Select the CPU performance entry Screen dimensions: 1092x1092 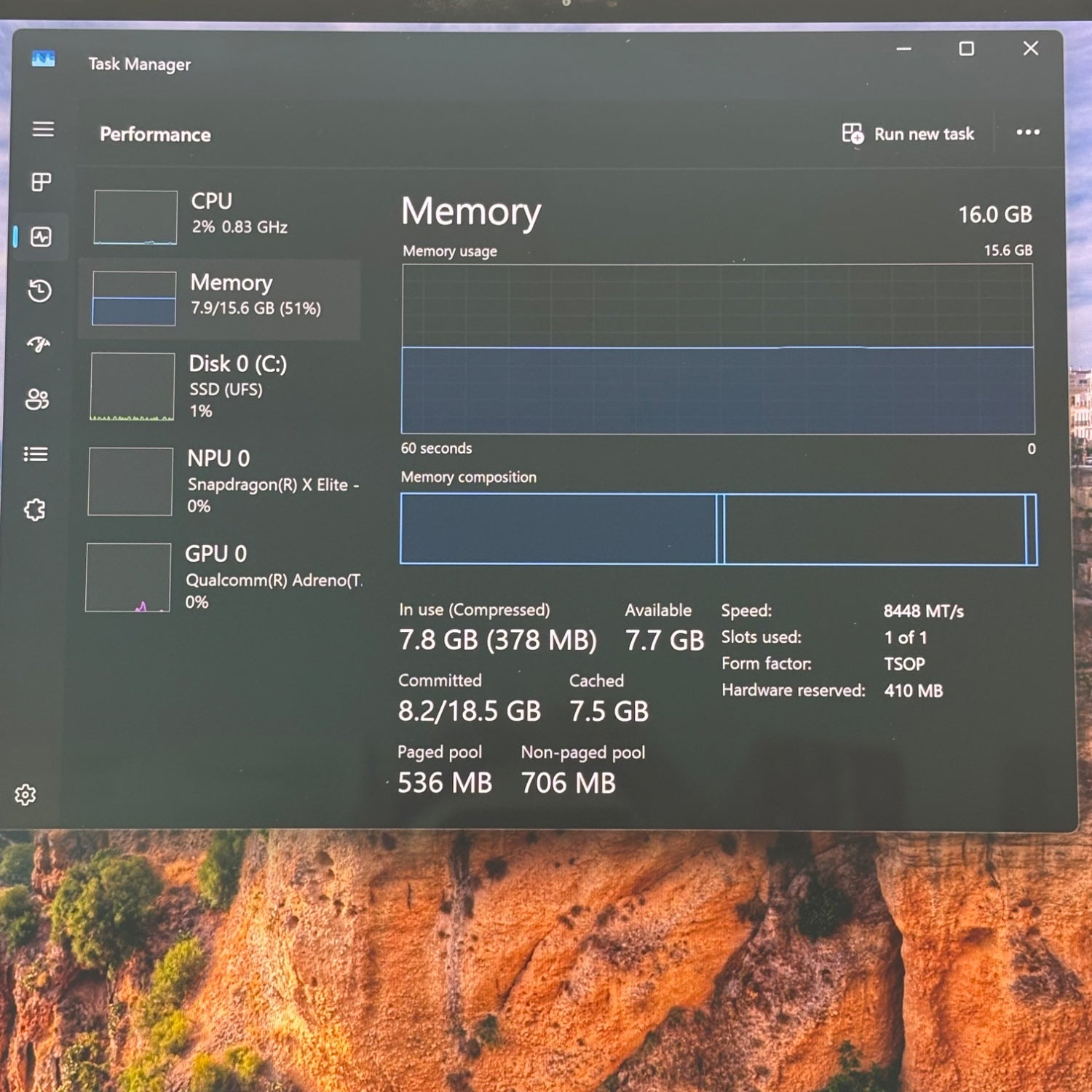[x=226, y=215]
